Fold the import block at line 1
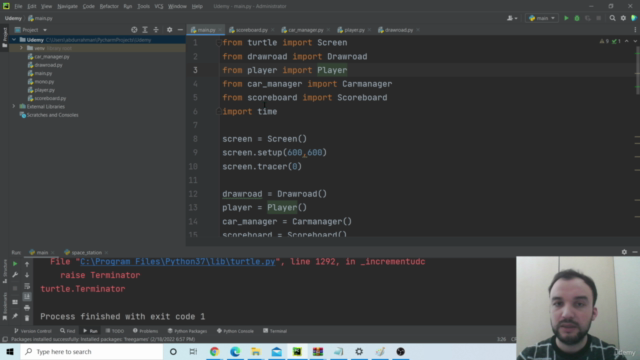640x360 pixels. point(218,42)
